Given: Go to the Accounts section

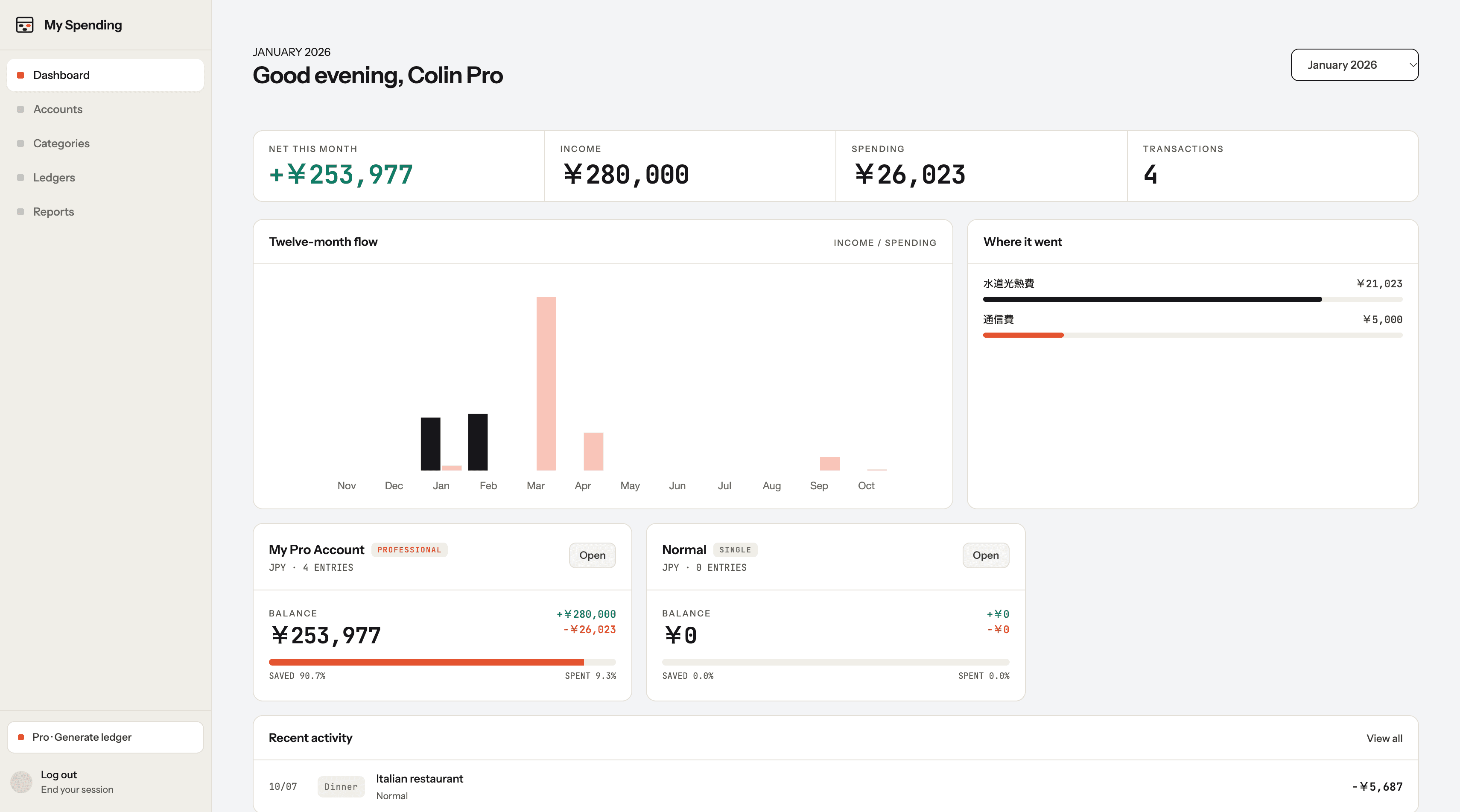Looking at the screenshot, I should coord(105,109).
